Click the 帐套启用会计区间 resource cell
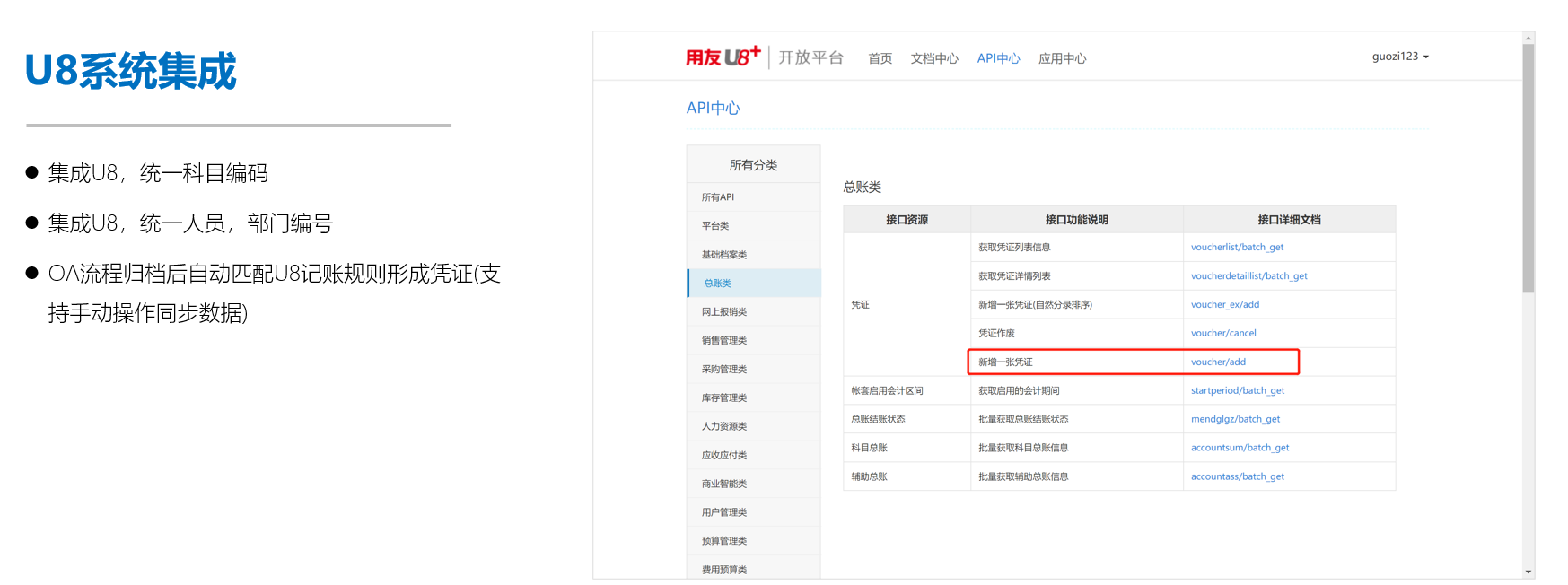The width and height of the screenshot is (1568, 585). (x=907, y=390)
